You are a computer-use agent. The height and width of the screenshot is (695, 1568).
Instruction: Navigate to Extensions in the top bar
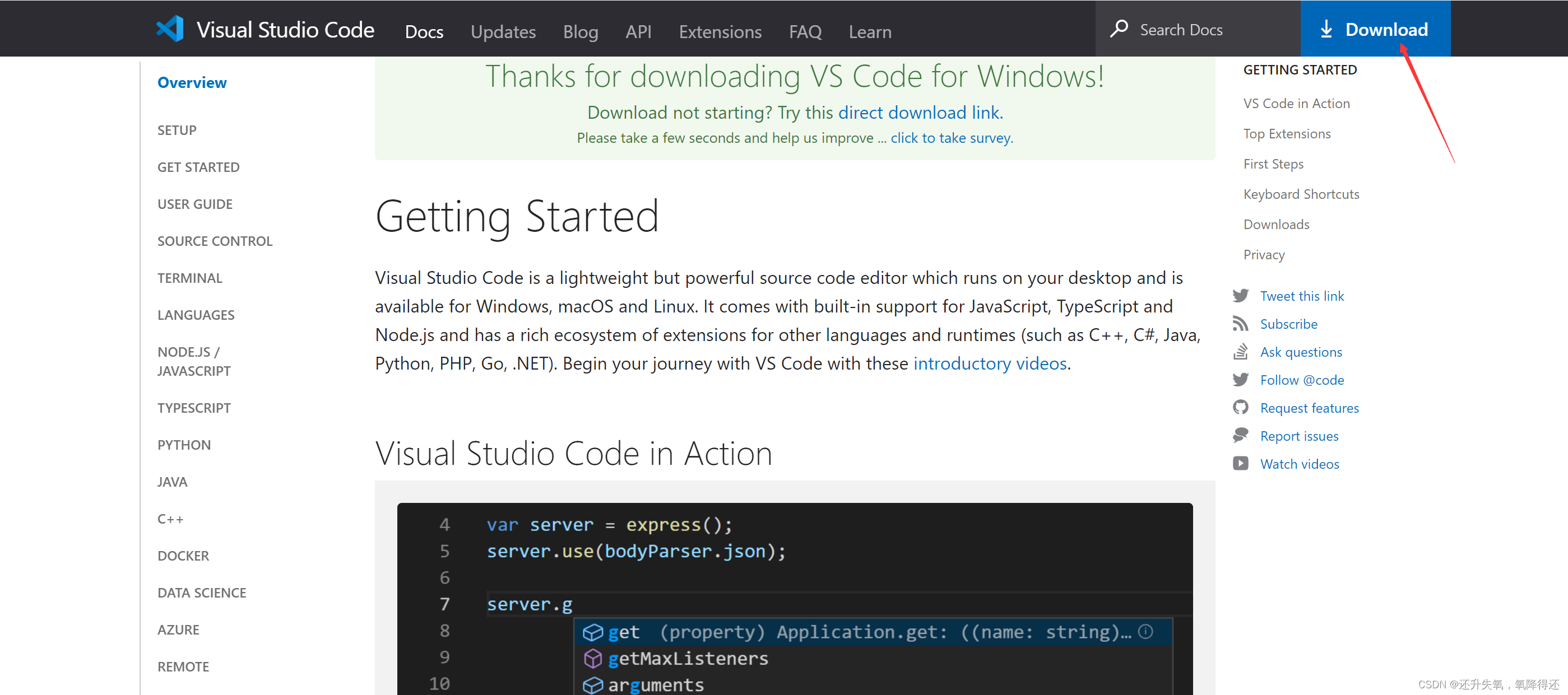[x=720, y=31]
